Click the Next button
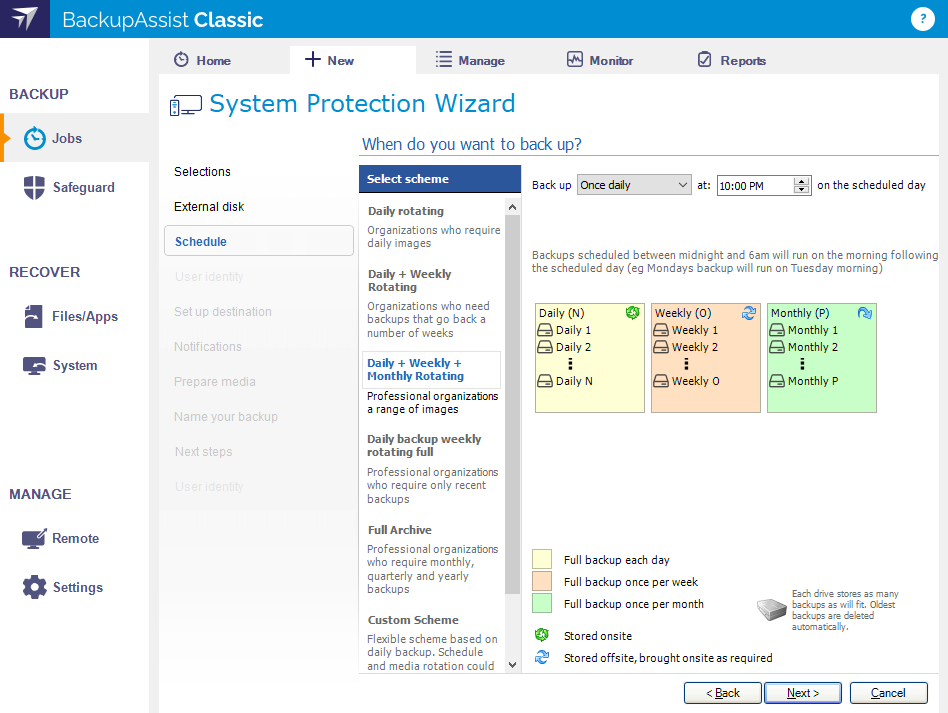The height and width of the screenshot is (713, 948). (x=802, y=693)
